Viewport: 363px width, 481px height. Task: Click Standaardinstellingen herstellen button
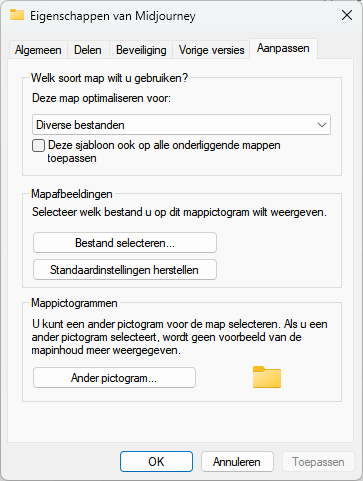click(125, 270)
